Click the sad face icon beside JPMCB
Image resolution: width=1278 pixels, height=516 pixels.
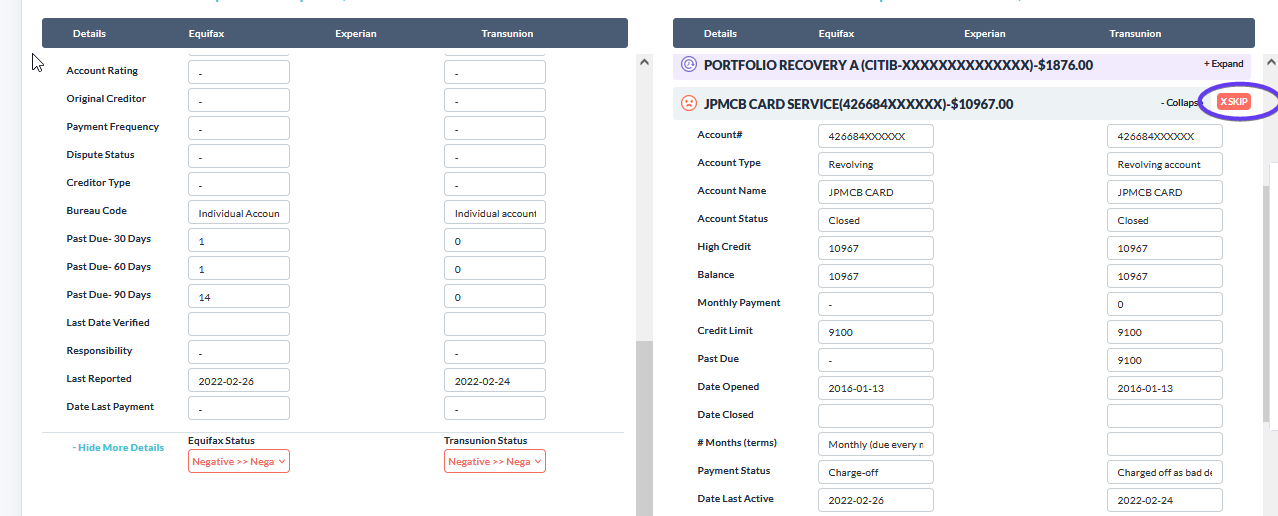pos(688,103)
